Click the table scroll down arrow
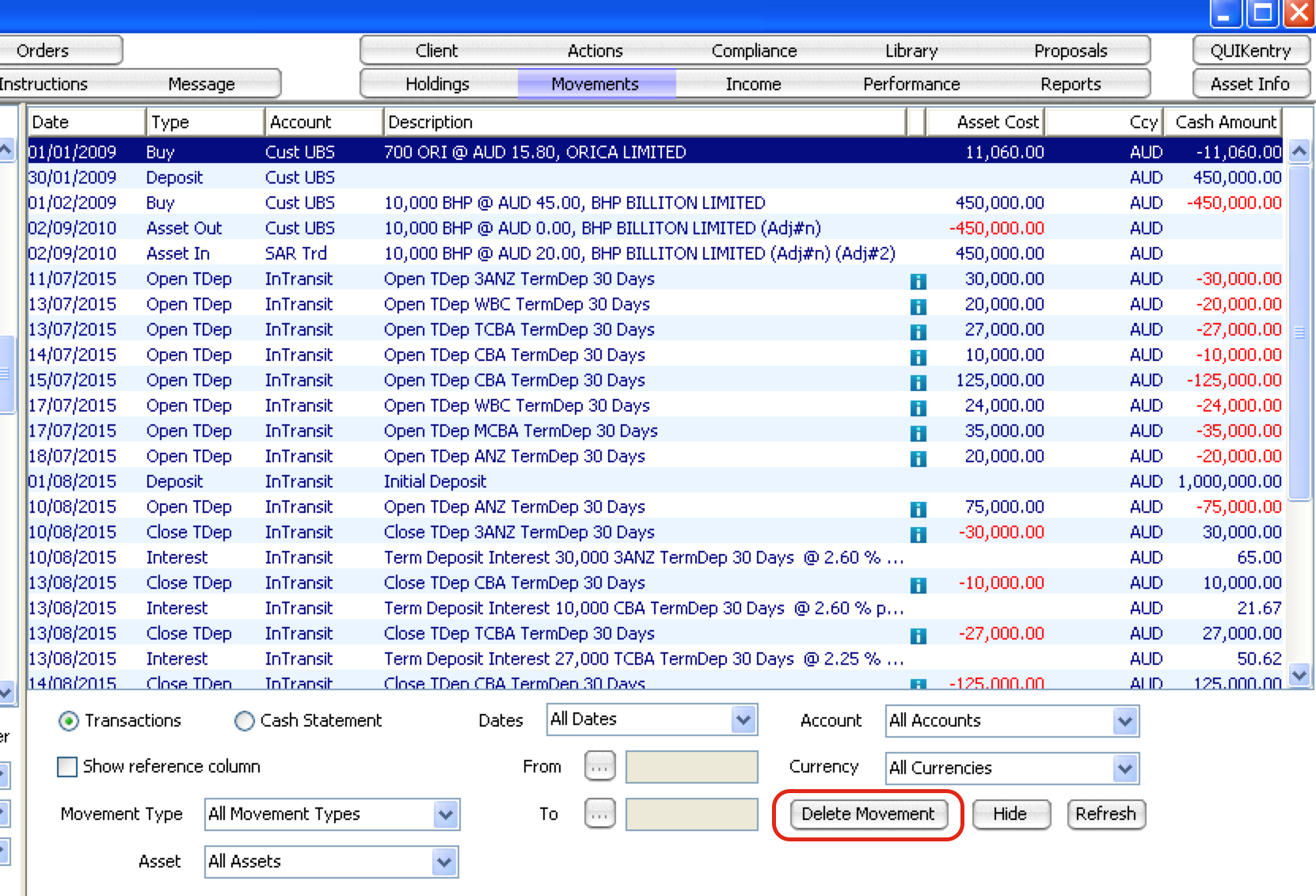Screen dimensions: 1316x896 pyautogui.click(x=1299, y=675)
